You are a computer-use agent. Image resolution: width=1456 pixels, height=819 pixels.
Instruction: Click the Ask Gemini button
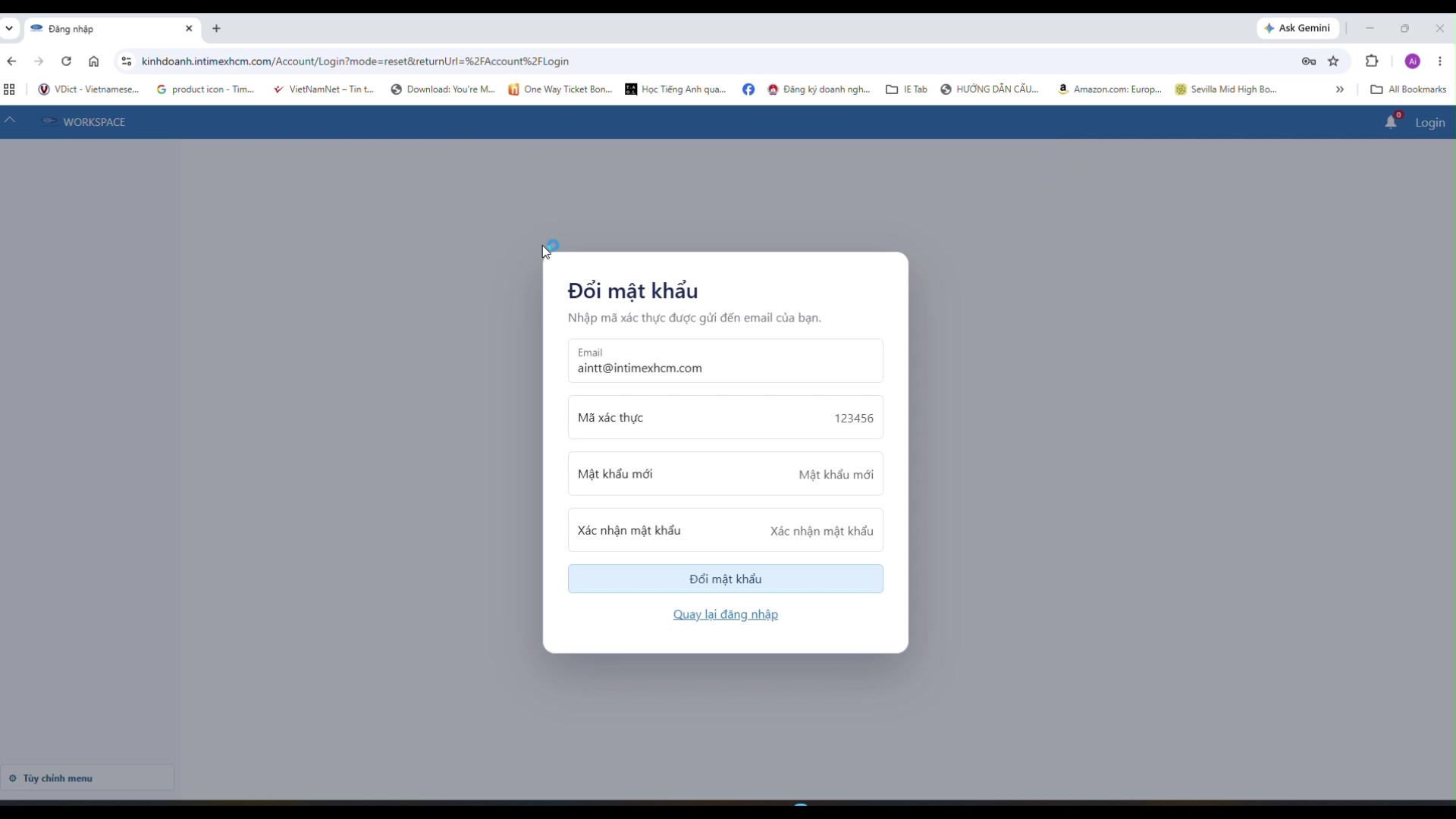(x=1298, y=28)
